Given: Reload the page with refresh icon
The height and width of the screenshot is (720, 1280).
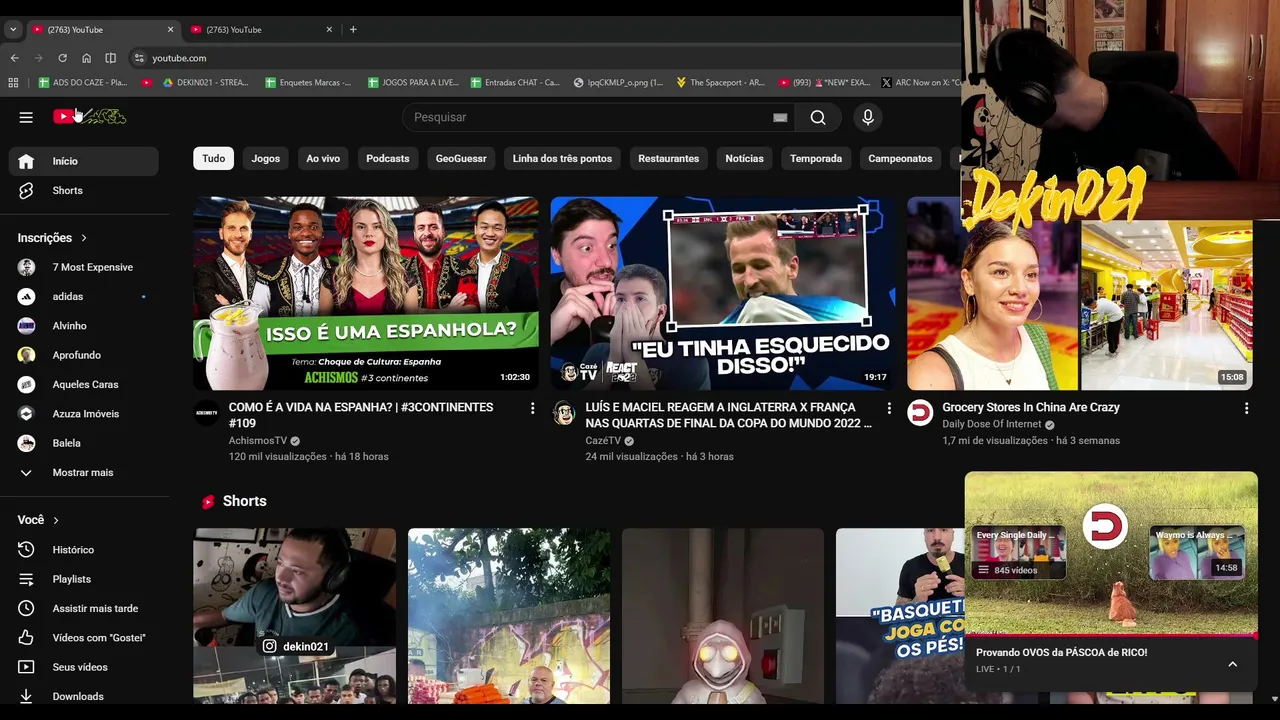Looking at the screenshot, I should click(x=62, y=58).
